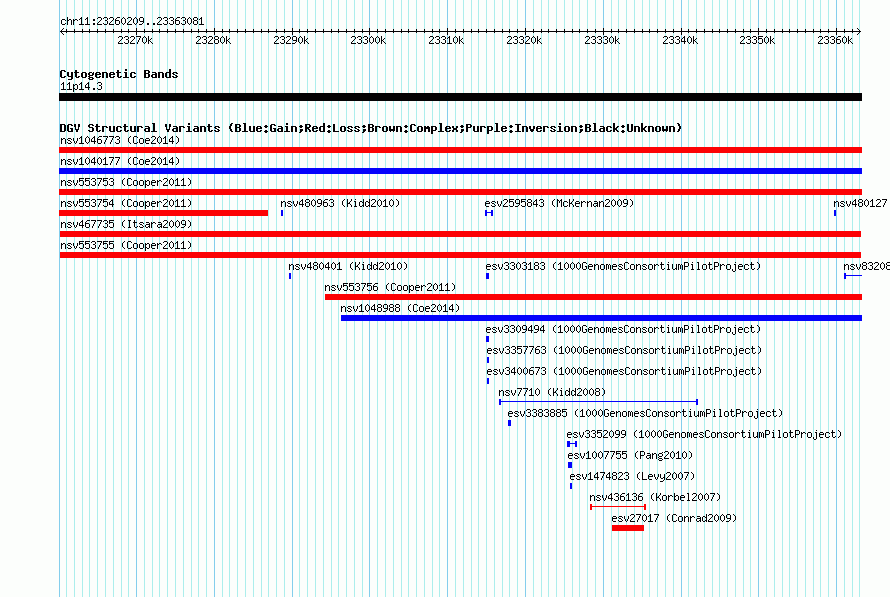Open the esv3383885 variant label

point(645,413)
